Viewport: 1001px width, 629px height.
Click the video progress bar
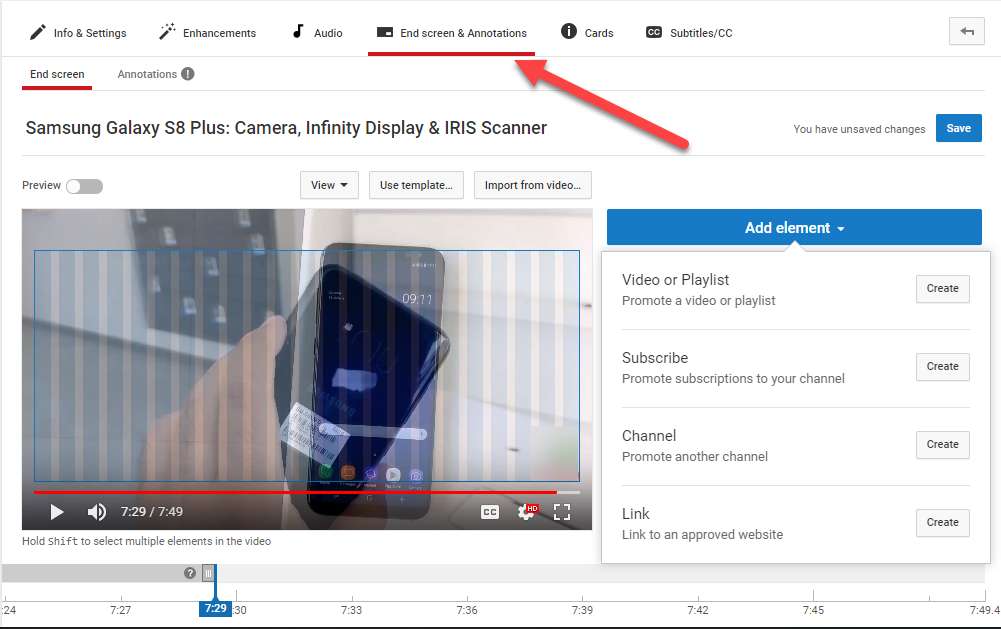306,492
